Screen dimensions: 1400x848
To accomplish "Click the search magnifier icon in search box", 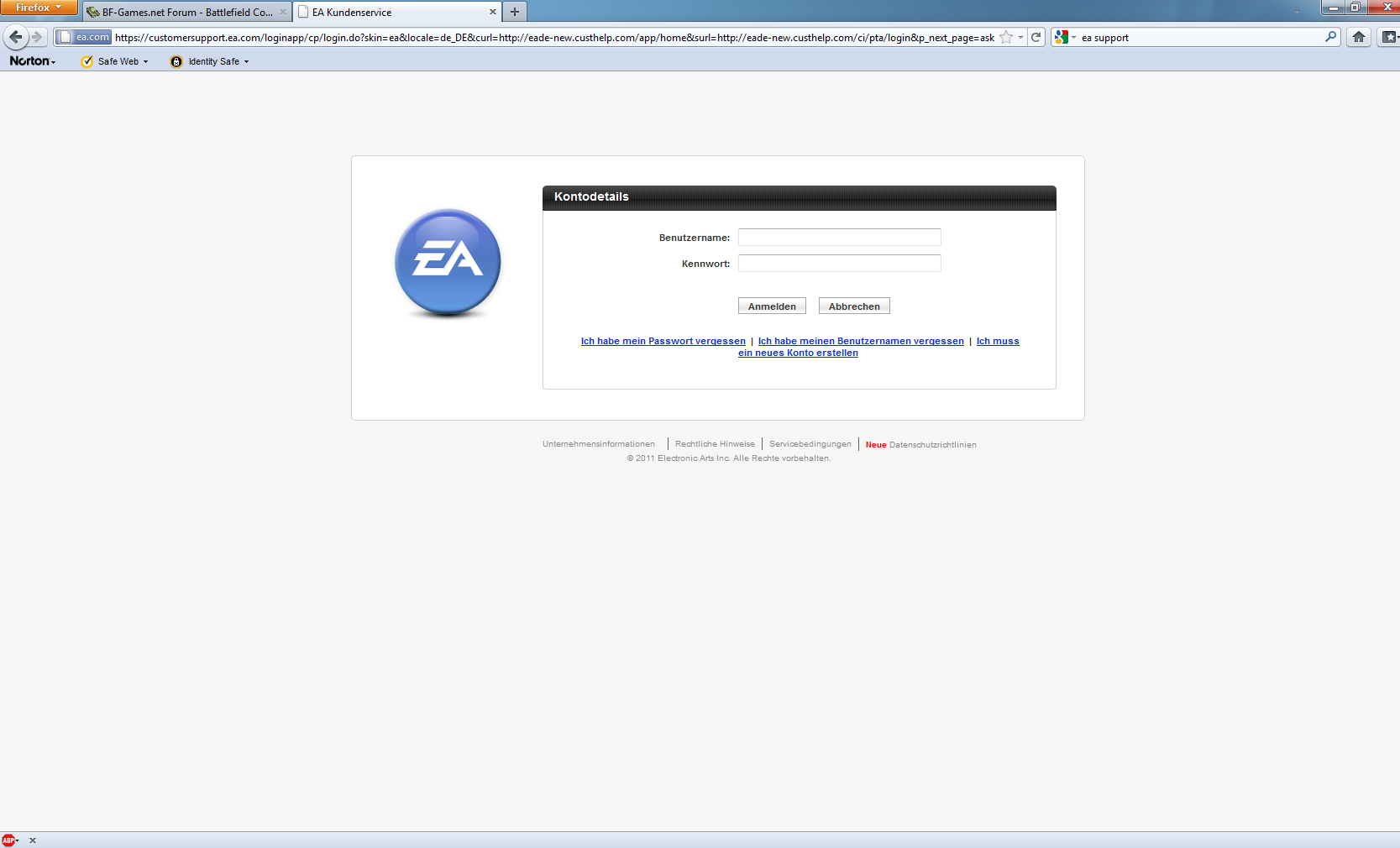I will [x=1330, y=37].
